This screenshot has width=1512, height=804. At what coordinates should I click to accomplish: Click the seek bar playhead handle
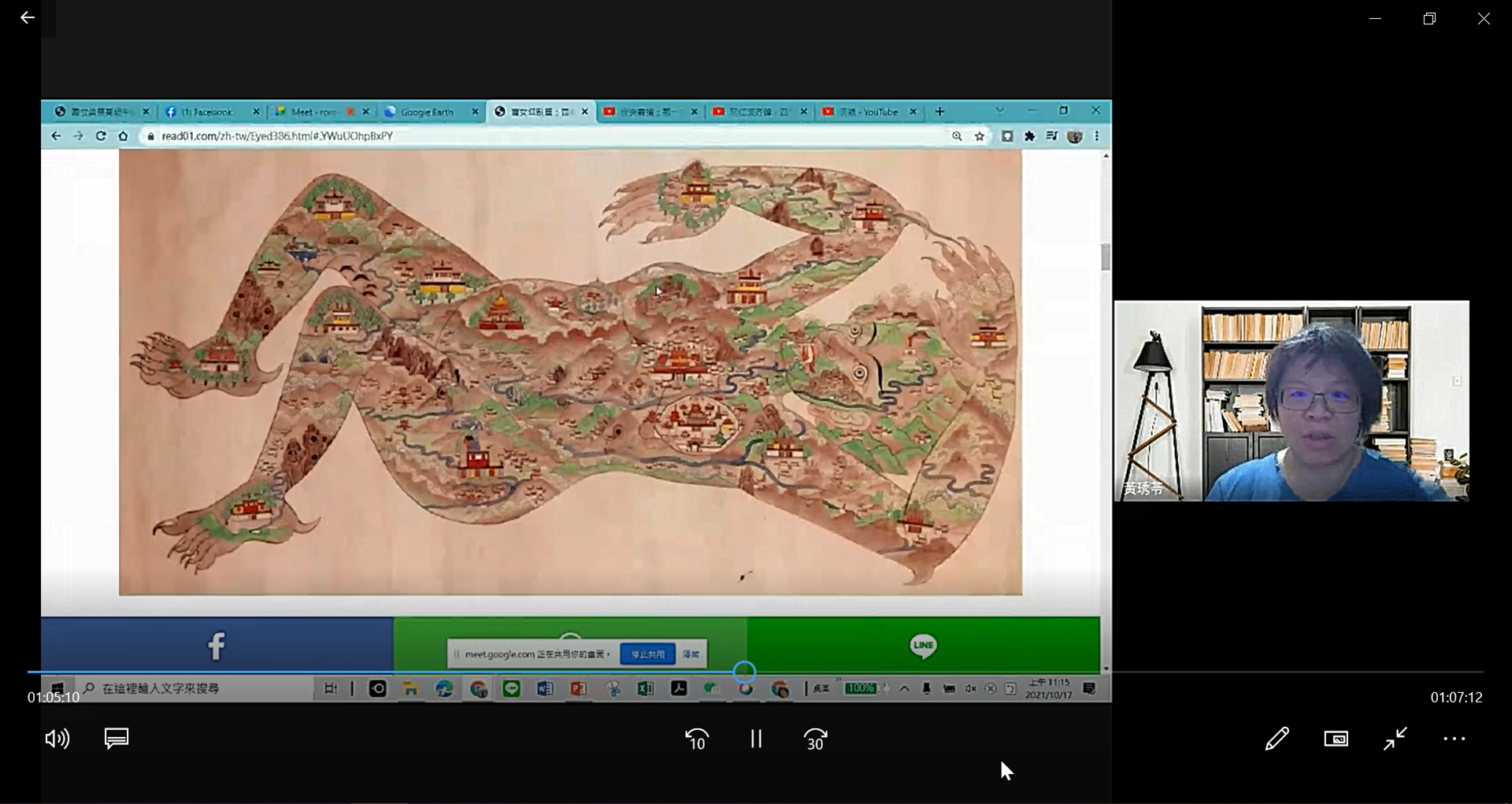(744, 672)
